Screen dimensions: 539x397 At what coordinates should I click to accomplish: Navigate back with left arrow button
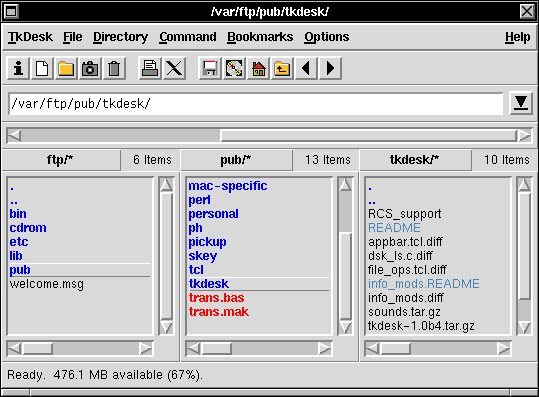(306, 68)
